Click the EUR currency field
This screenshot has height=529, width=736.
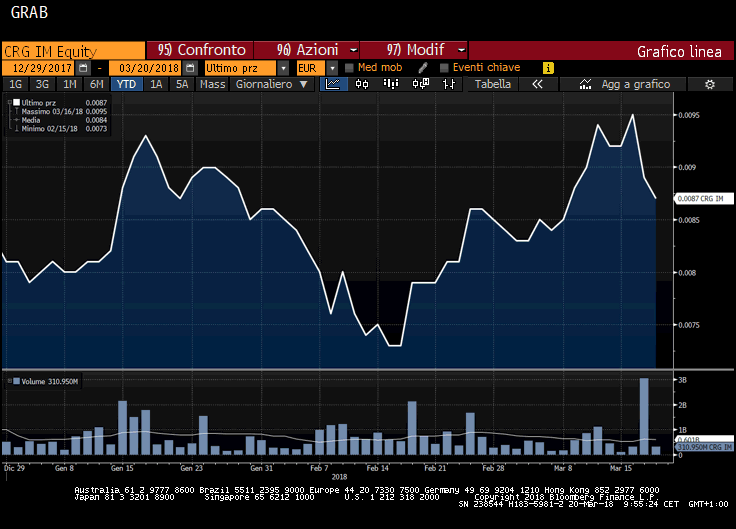(x=310, y=68)
